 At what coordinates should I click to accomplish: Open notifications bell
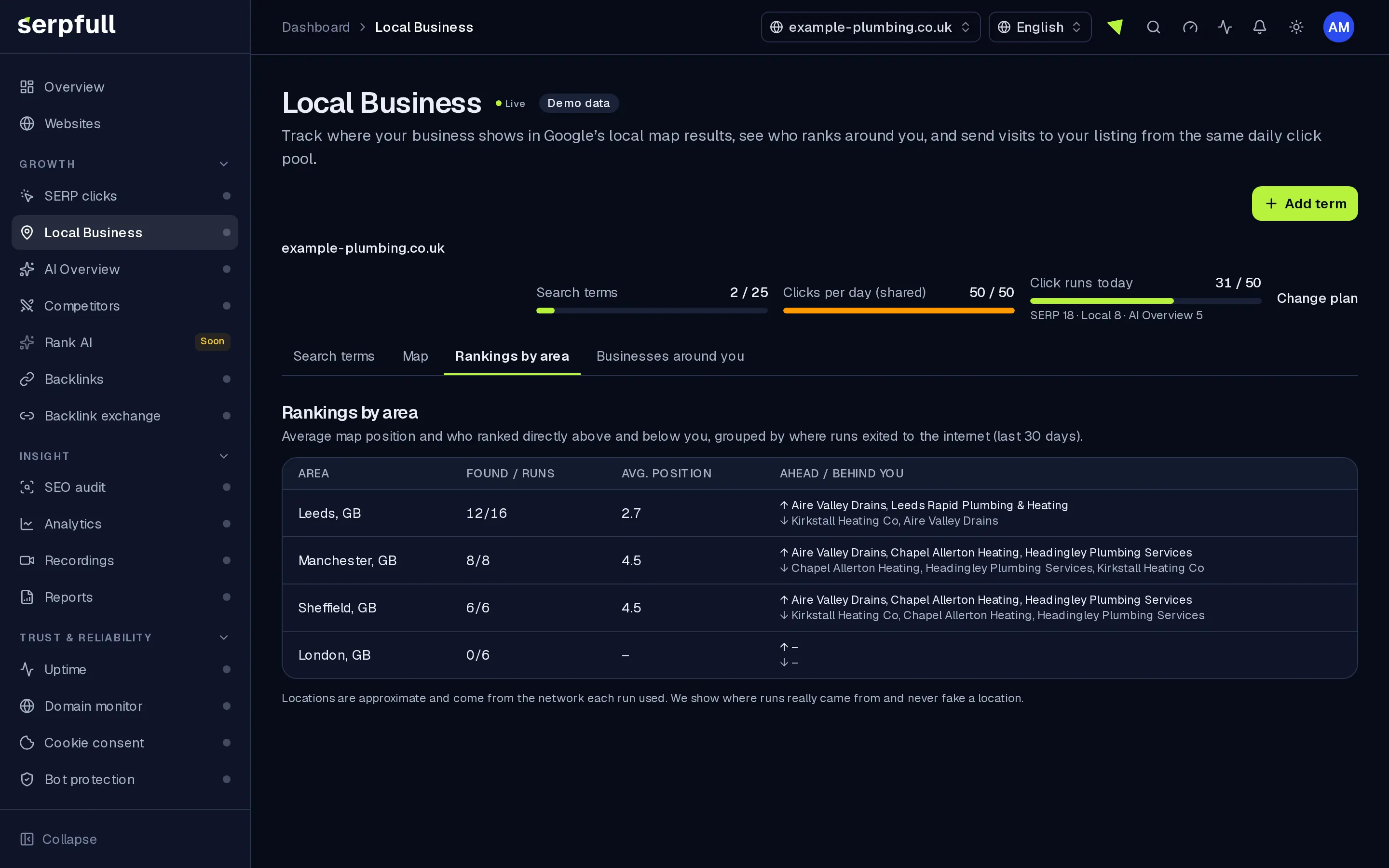click(x=1259, y=27)
